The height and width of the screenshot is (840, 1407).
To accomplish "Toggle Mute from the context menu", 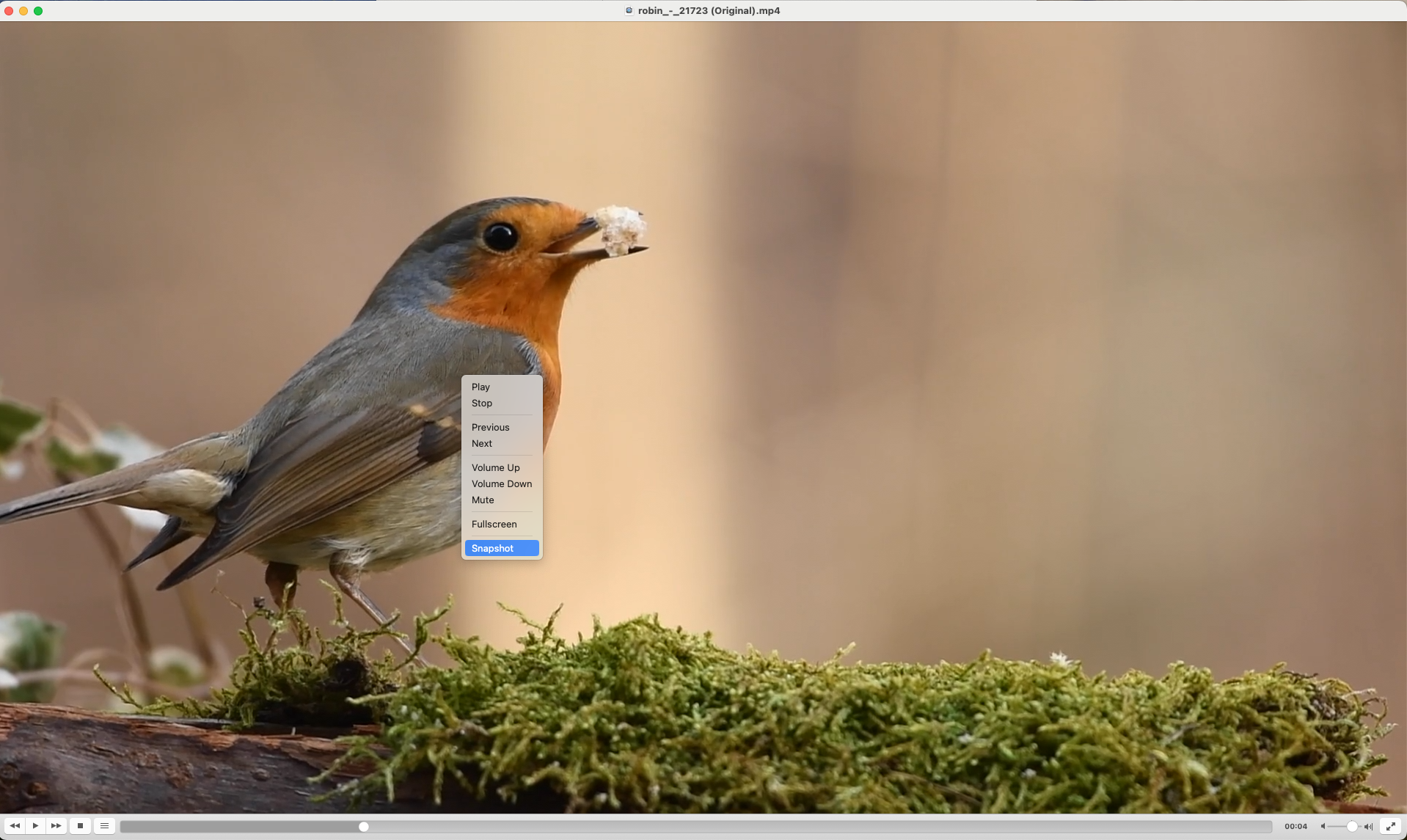I will [483, 500].
